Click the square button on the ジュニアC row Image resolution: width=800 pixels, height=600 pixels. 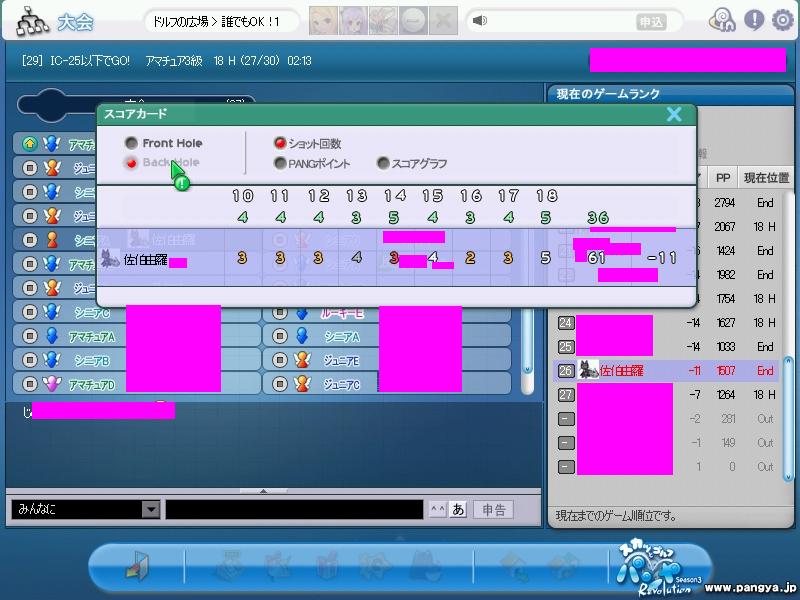point(280,384)
